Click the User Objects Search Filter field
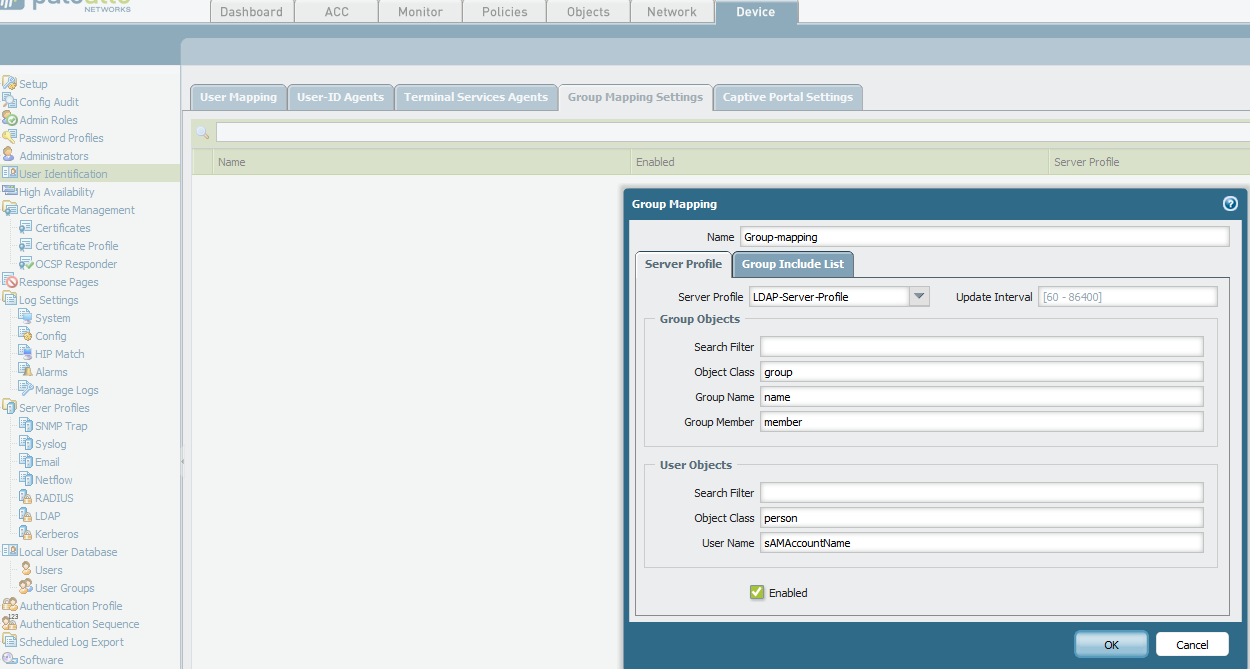 point(981,492)
